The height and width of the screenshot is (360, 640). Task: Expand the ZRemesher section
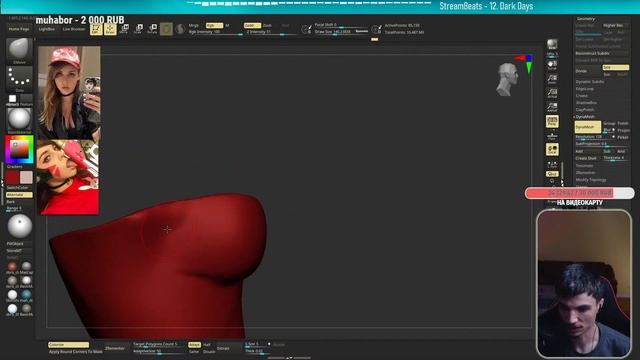coord(585,173)
